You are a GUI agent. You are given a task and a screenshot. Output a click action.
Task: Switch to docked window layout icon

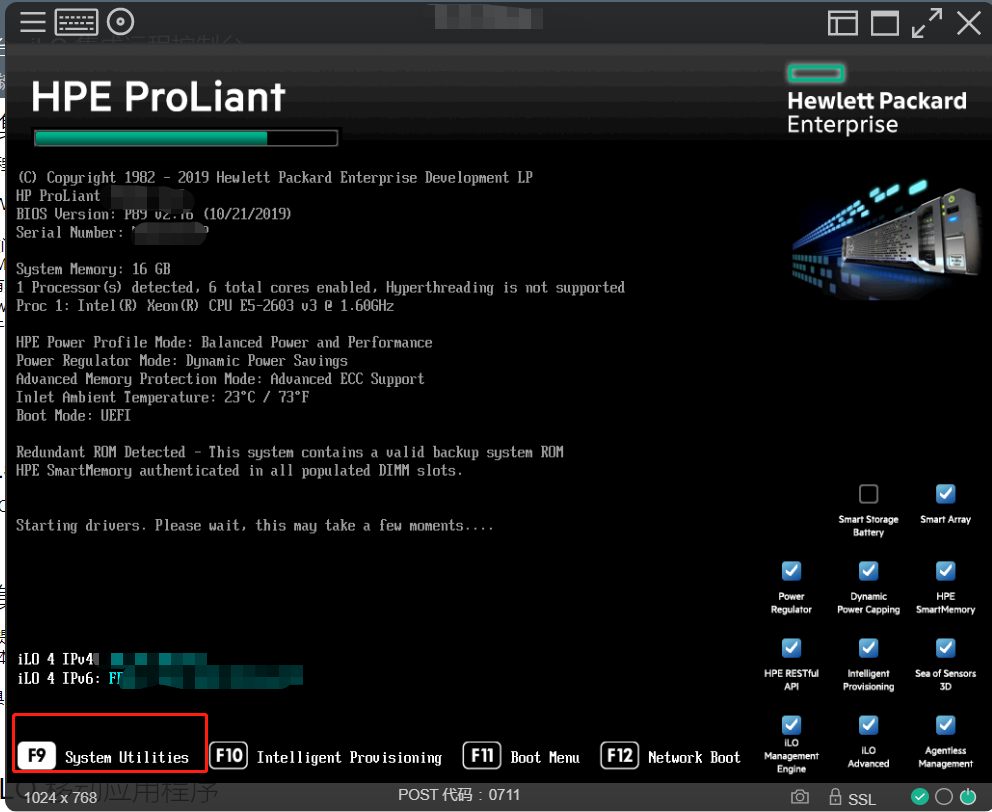842,23
